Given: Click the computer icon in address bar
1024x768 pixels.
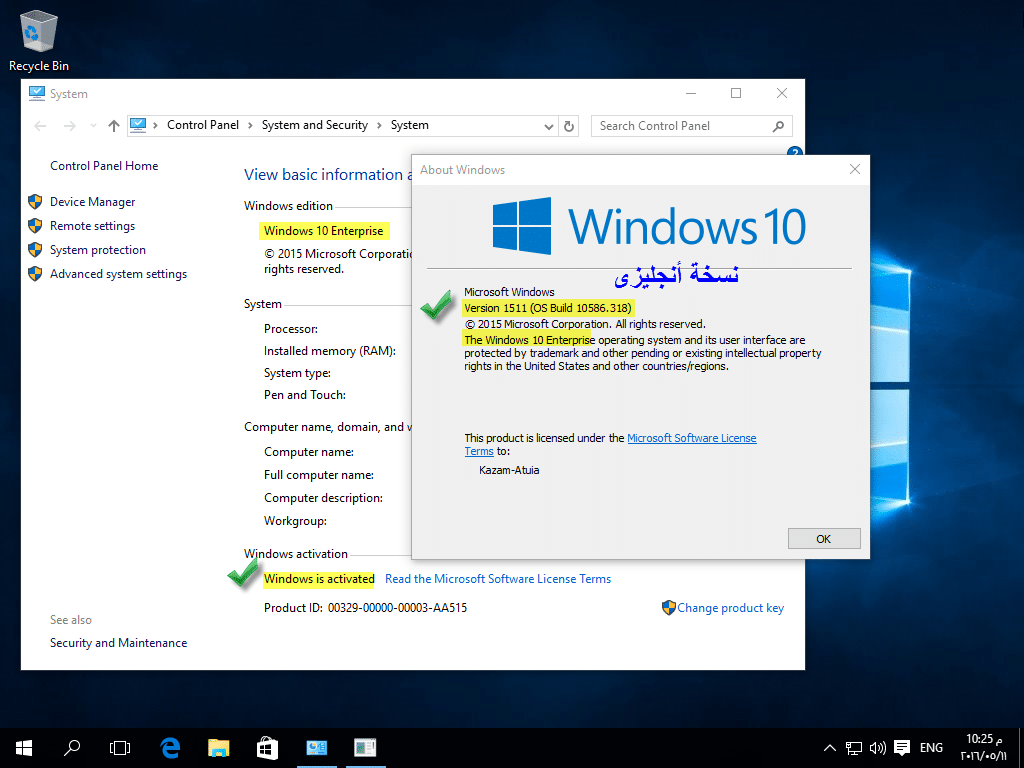Looking at the screenshot, I should 138,125.
